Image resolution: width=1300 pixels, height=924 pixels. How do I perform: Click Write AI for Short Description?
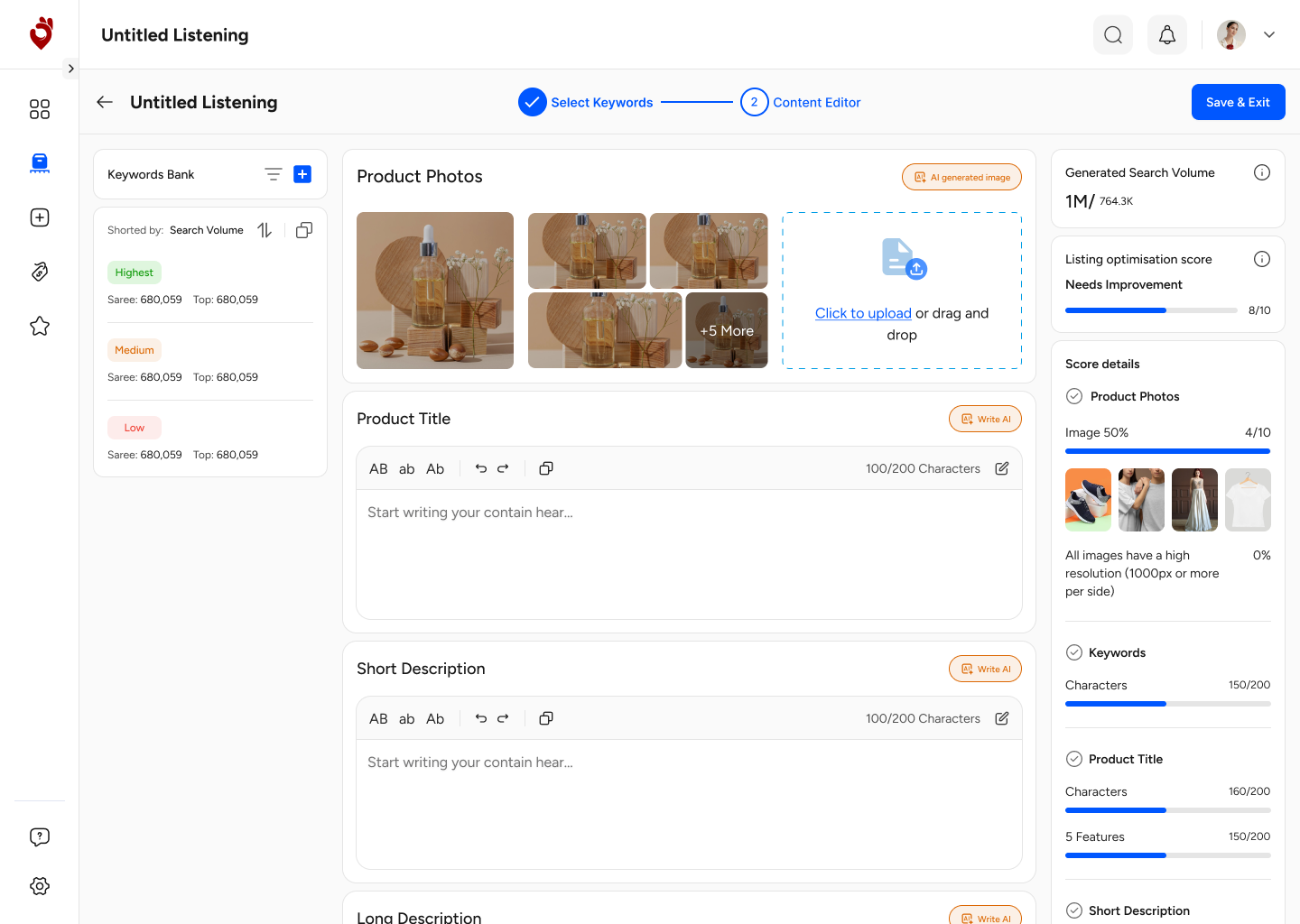point(985,669)
